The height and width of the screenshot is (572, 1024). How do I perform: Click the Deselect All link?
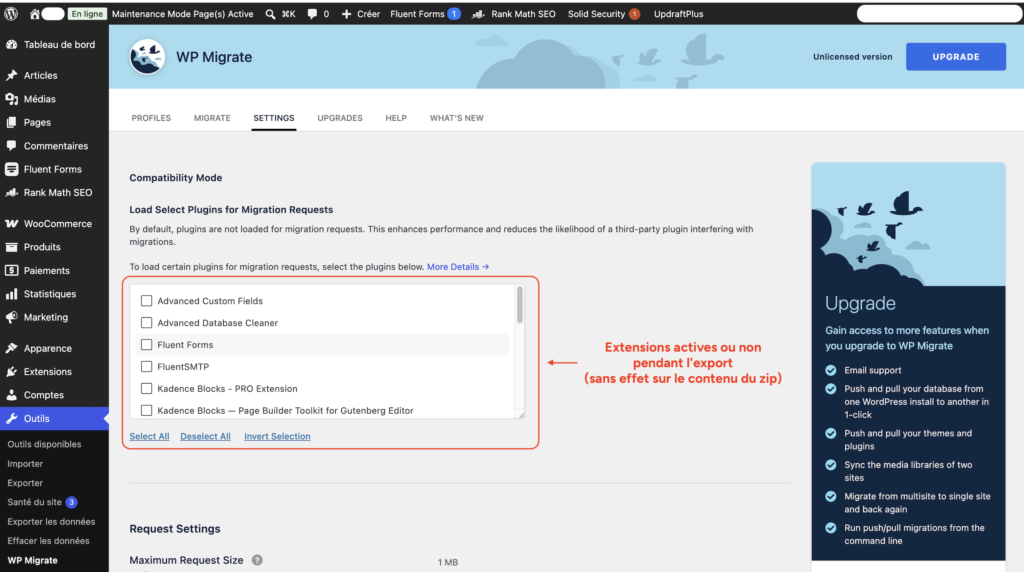[205, 436]
